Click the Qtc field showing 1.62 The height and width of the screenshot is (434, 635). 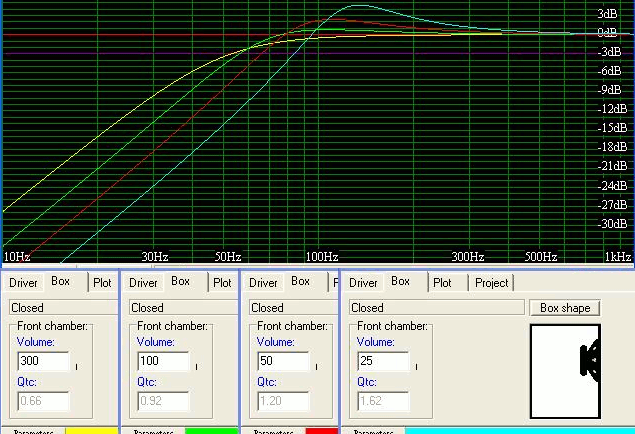coord(383,401)
